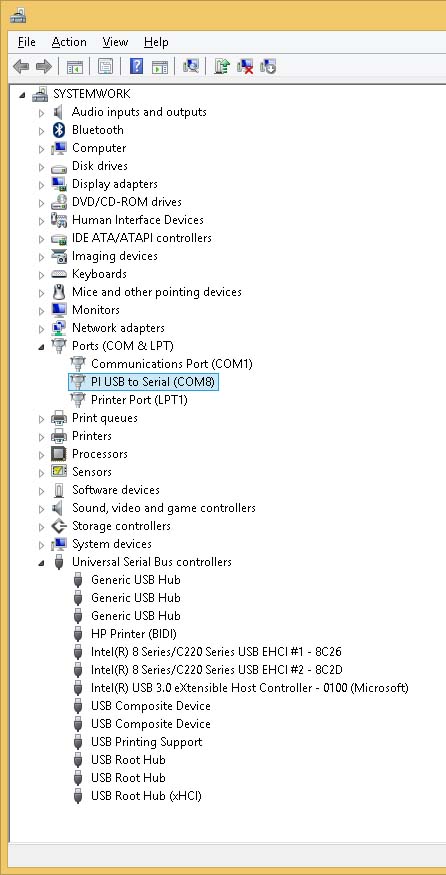The width and height of the screenshot is (446, 875).
Task: Click the blue Help question-mark icon
Action: [x=136, y=67]
